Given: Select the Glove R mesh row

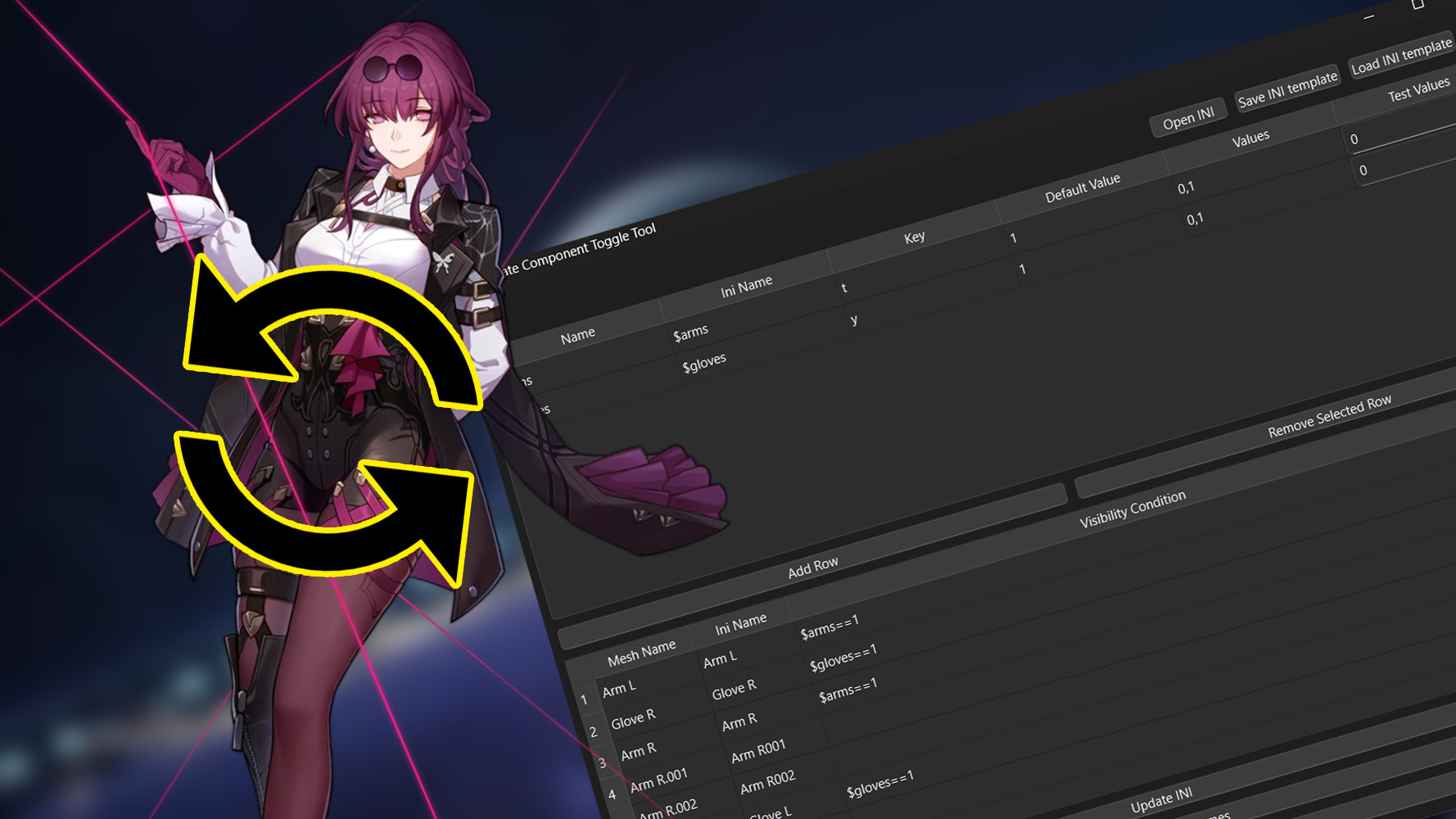Looking at the screenshot, I should 633,717.
